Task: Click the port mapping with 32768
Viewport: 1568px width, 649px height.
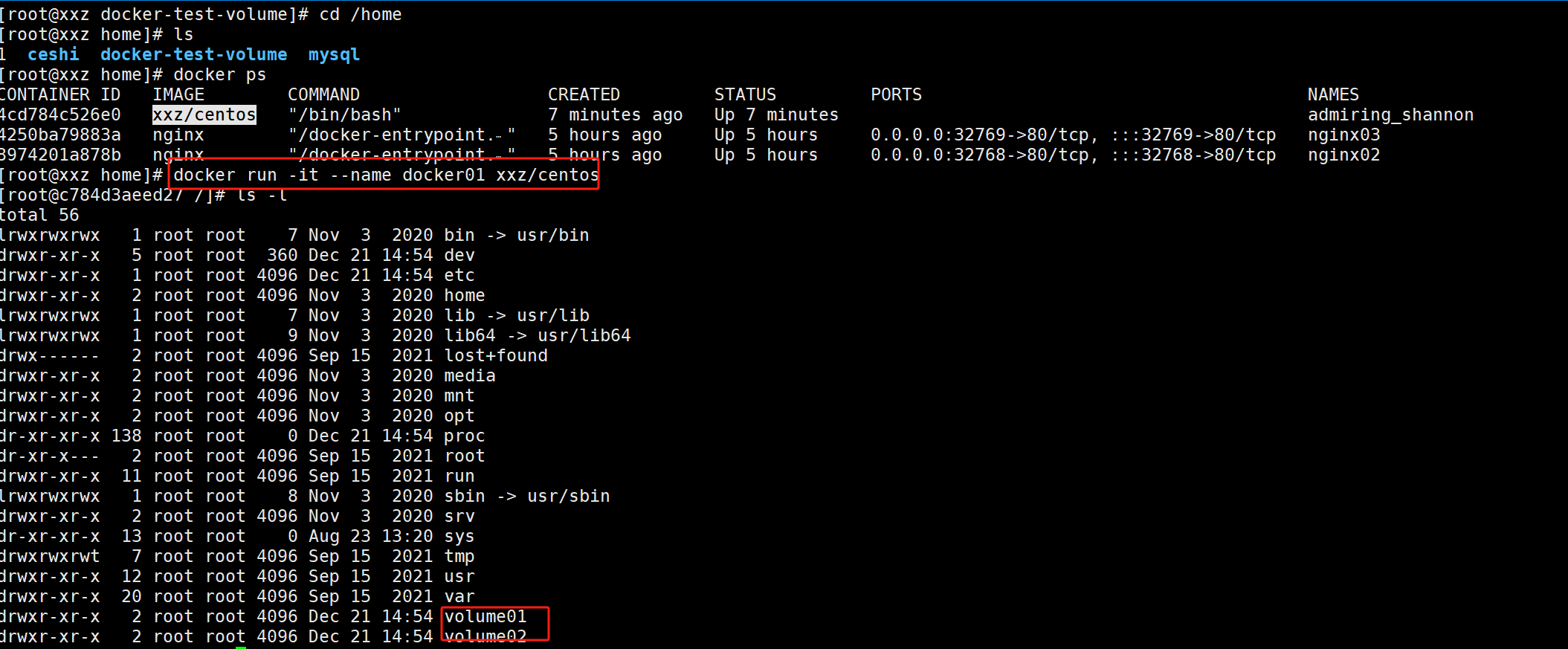Action: point(1073,155)
